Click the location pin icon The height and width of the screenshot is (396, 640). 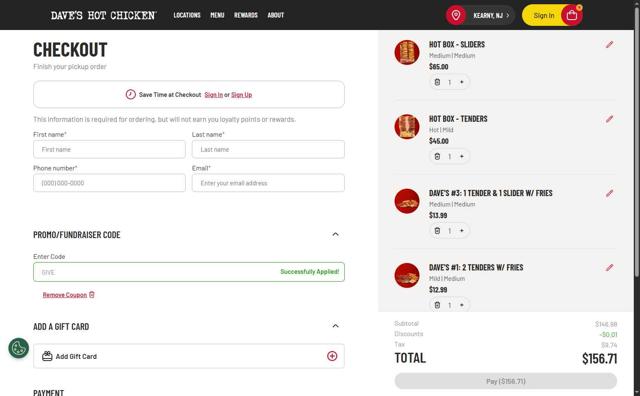456,16
